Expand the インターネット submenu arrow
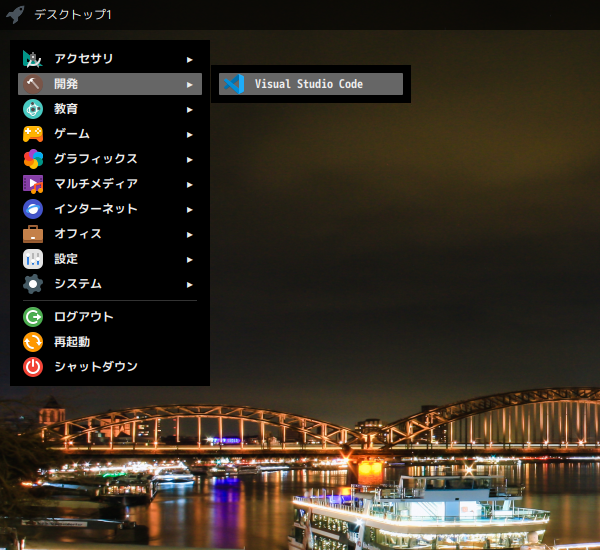Screen dimensions: 600x550 click(189, 209)
